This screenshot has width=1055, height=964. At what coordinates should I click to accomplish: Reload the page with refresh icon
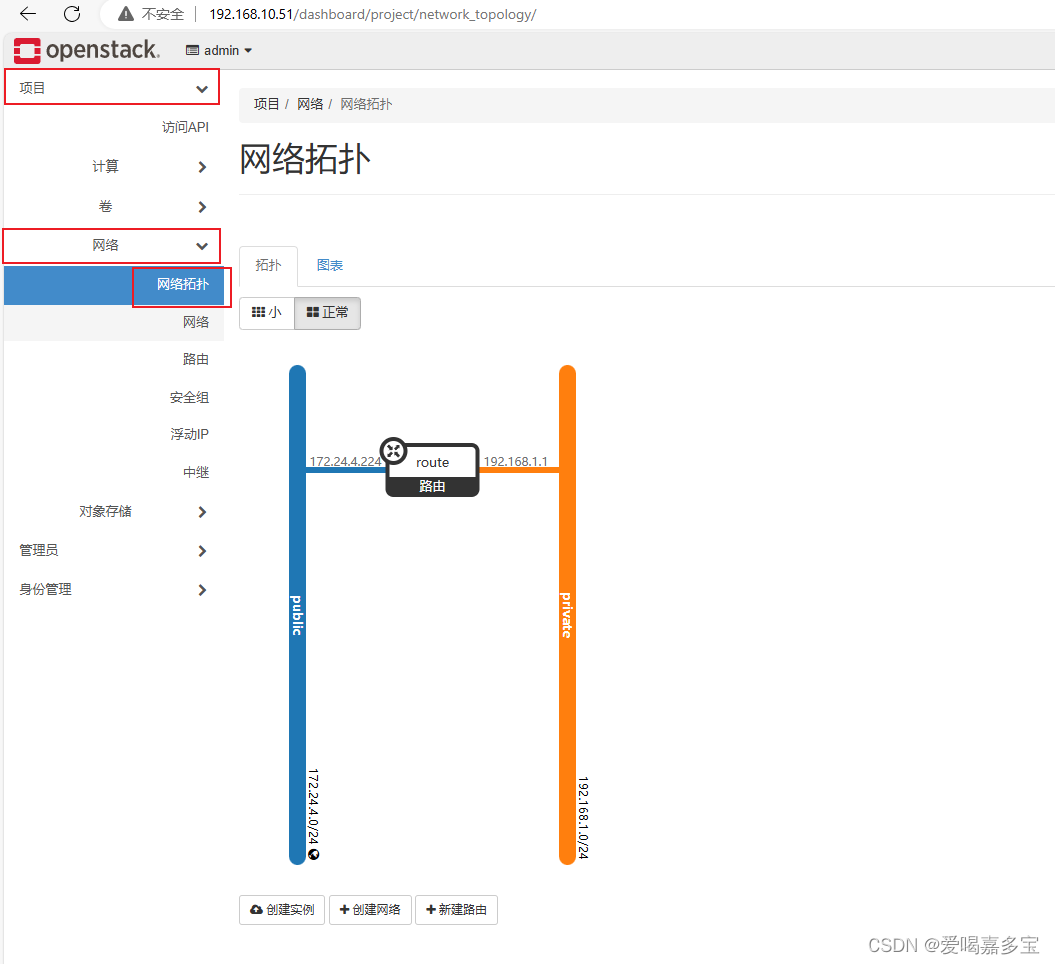pyautogui.click(x=72, y=13)
